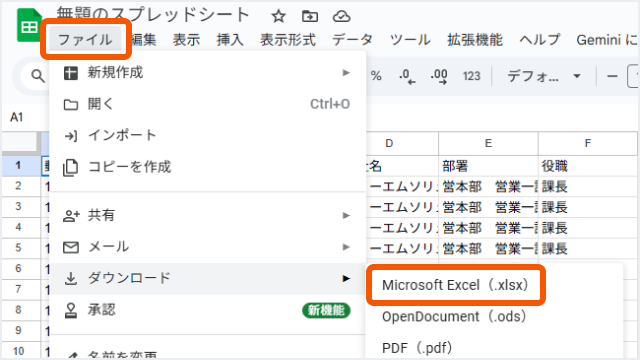
Task: Click the search magnifier icon in toolbar
Action: click(38, 76)
